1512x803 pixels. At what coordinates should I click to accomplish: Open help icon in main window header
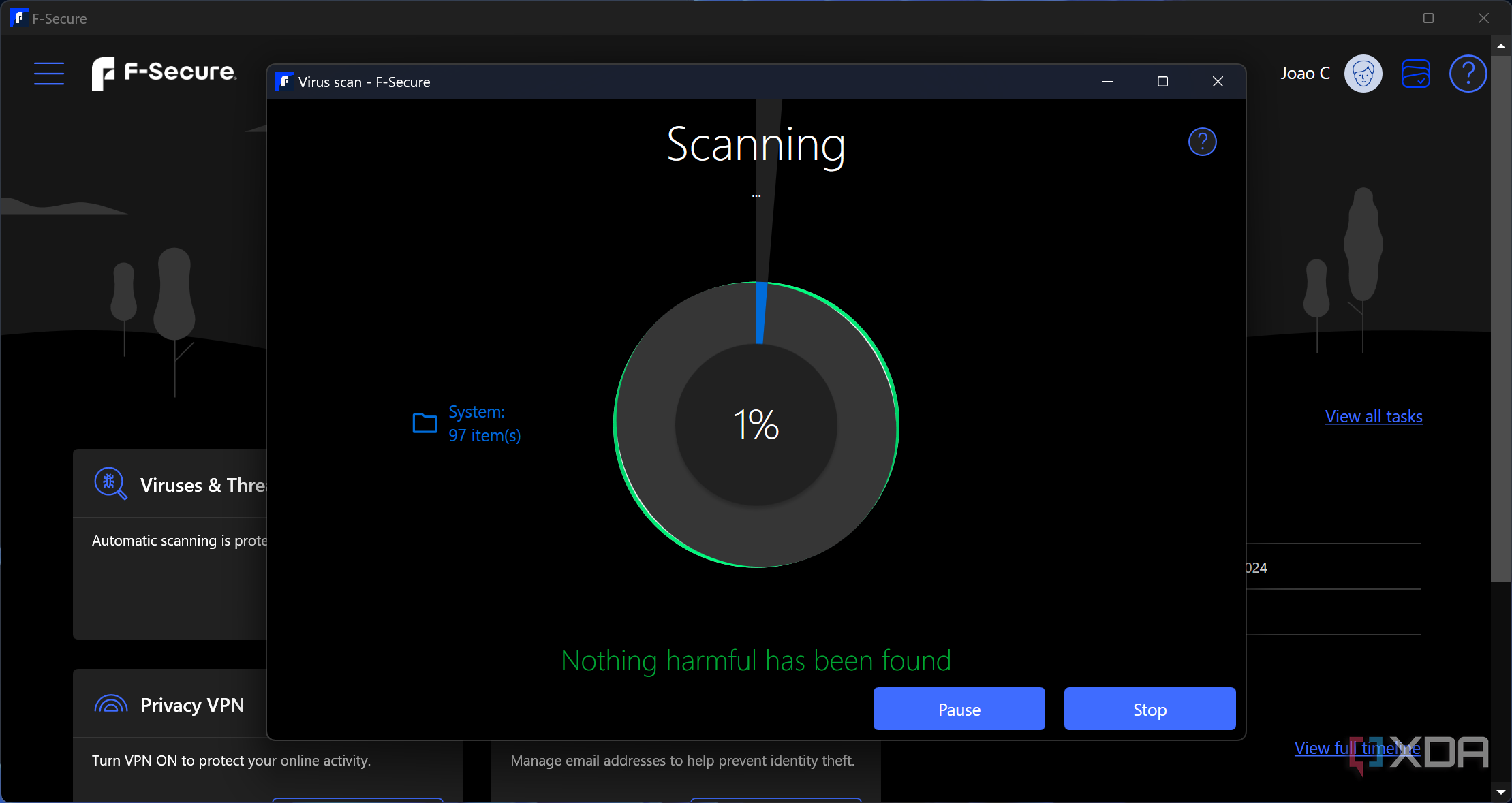click(1468, 74)
